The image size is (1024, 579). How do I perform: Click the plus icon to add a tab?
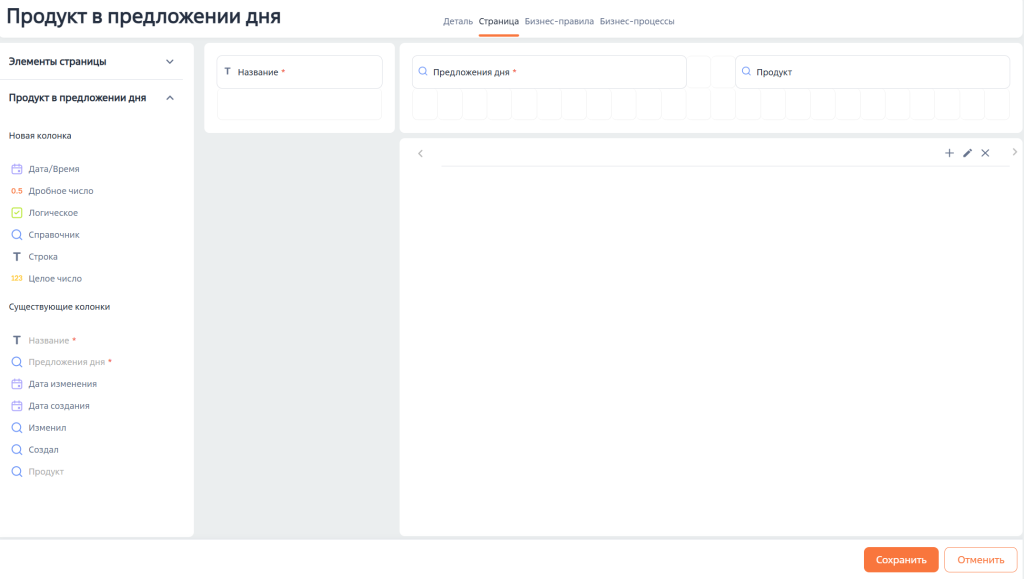coord(949,153)
